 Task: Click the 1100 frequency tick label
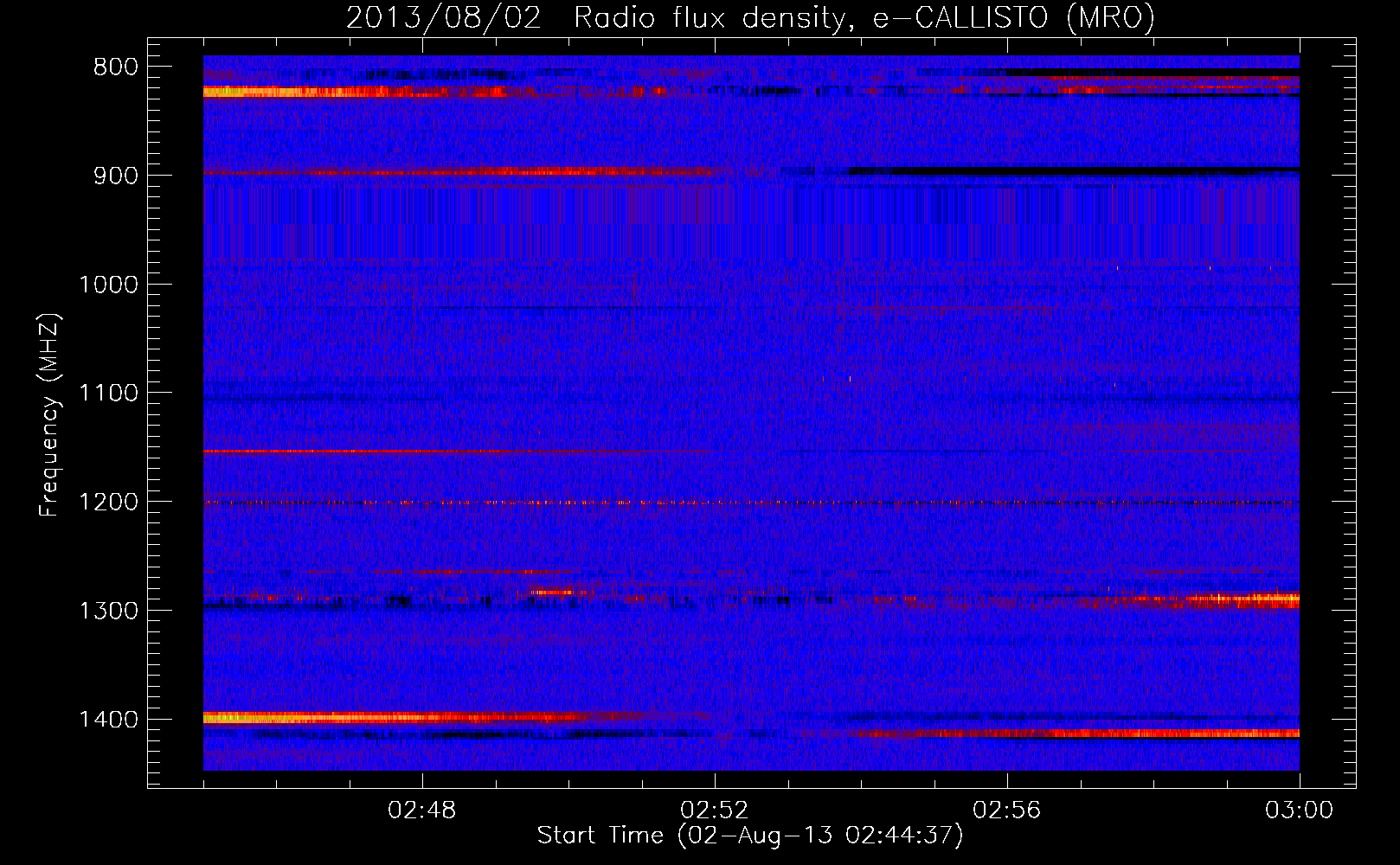pos(108,394)
